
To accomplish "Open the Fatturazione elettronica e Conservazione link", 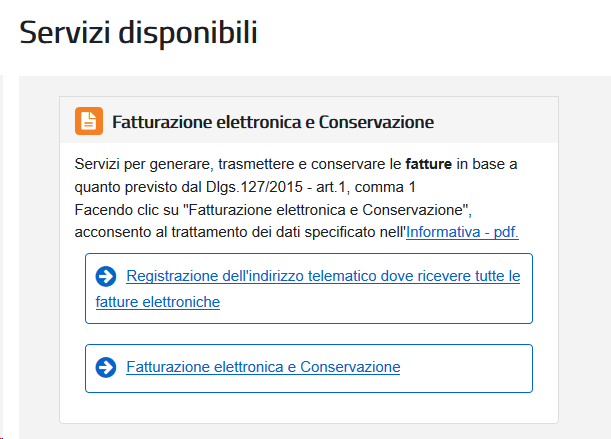I will pyautogui.click(x=263, y=367).
